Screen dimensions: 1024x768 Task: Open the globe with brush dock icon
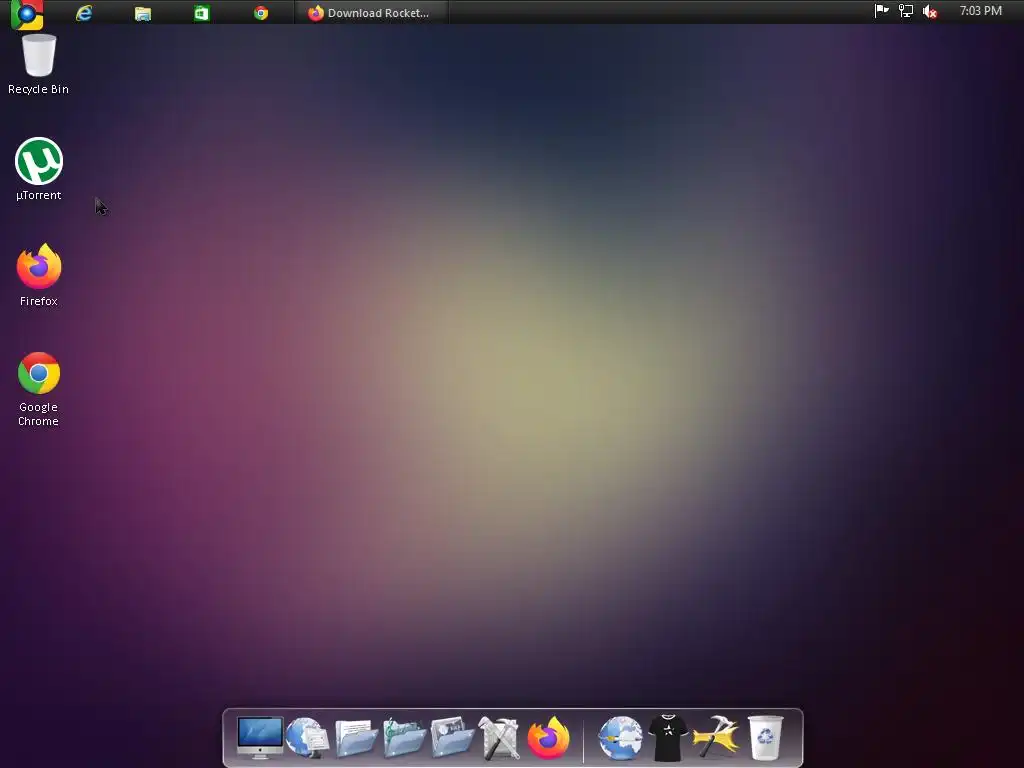pyautogui.click(x=620, y=738)
